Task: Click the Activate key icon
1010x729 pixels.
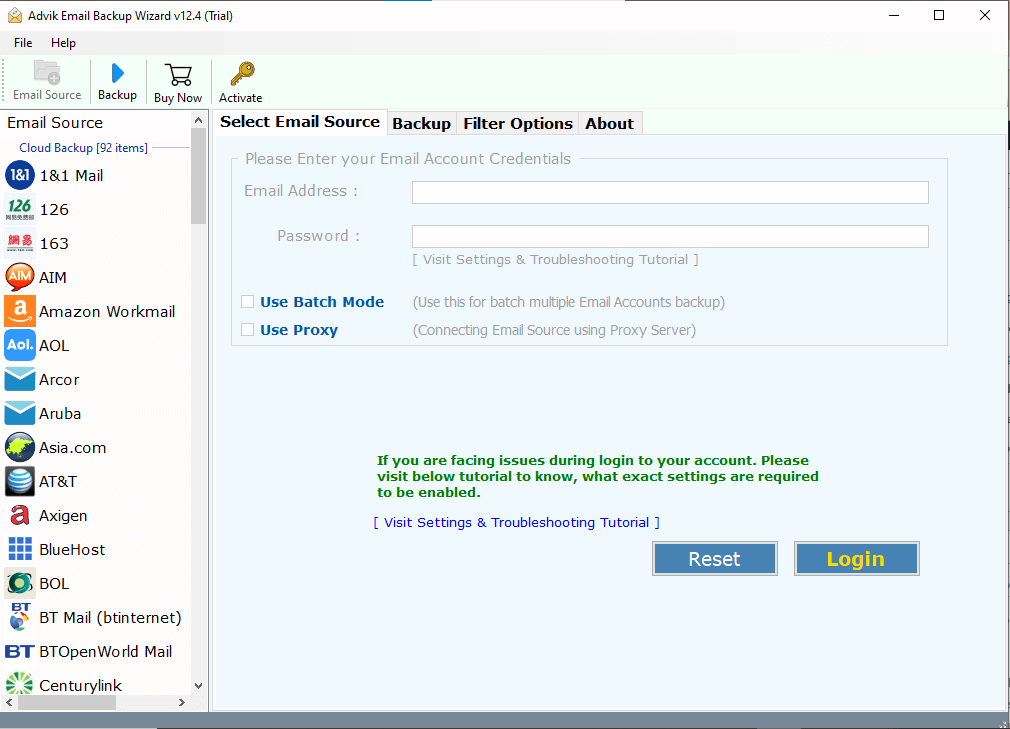Action: click(x=242, y=74)
